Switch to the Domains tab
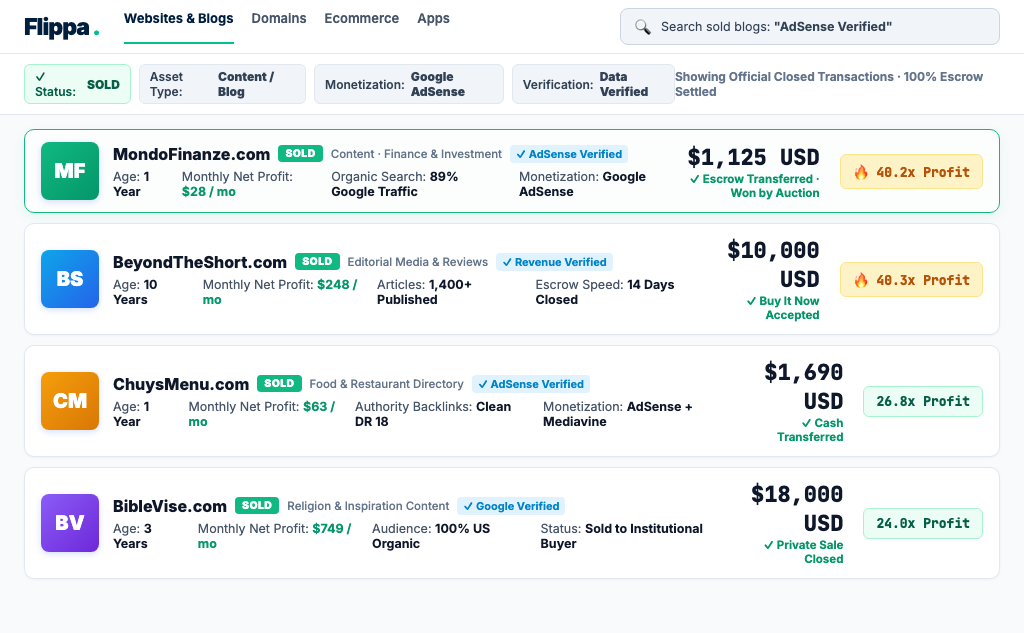The image size is (1024, 633). click(x=279, y=18)
